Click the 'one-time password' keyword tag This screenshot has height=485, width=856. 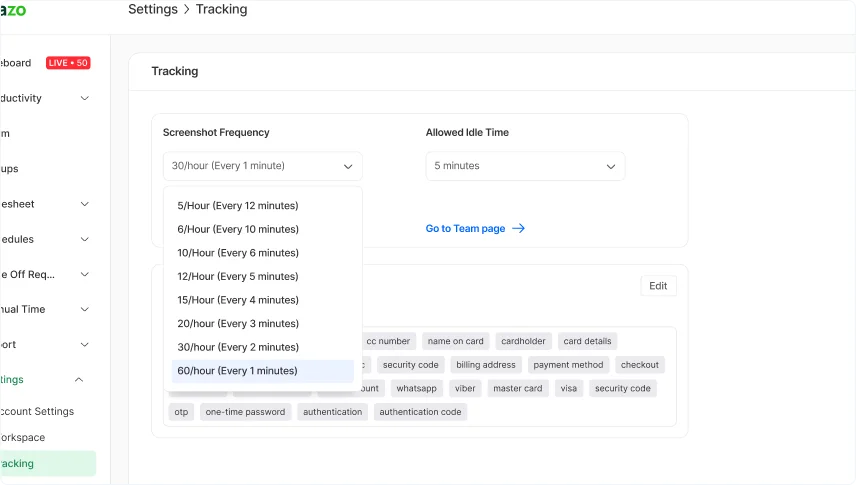click(x=245, y=412)
